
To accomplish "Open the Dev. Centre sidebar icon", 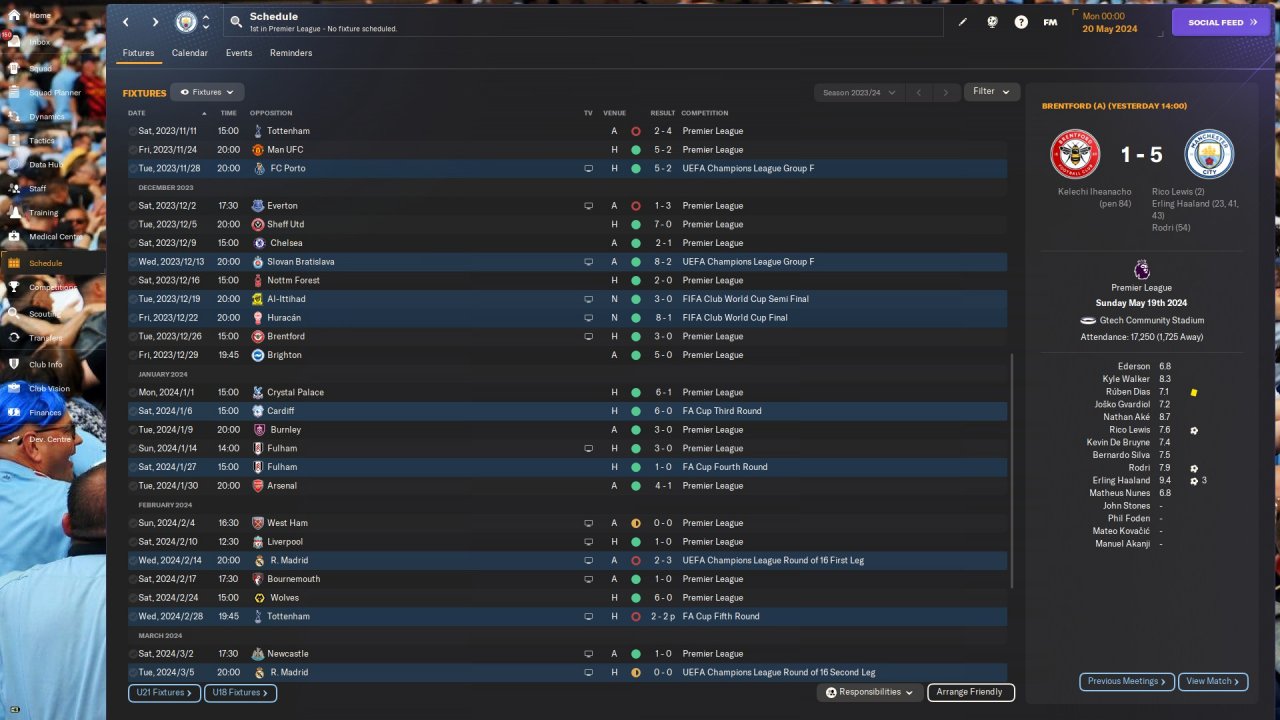I will coord(14,439).
